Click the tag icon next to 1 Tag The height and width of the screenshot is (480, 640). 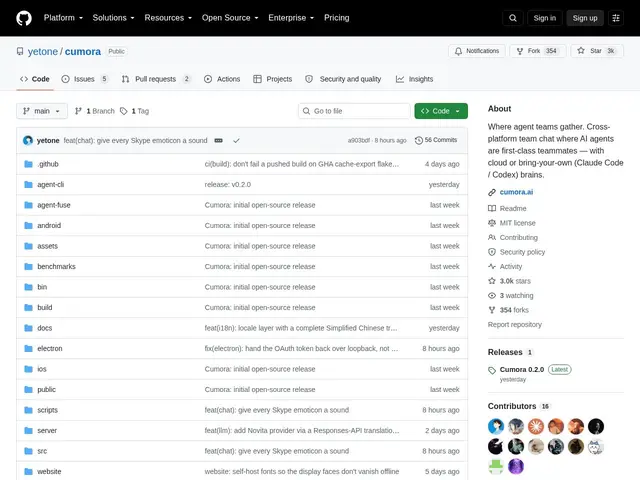pos(124,111)
